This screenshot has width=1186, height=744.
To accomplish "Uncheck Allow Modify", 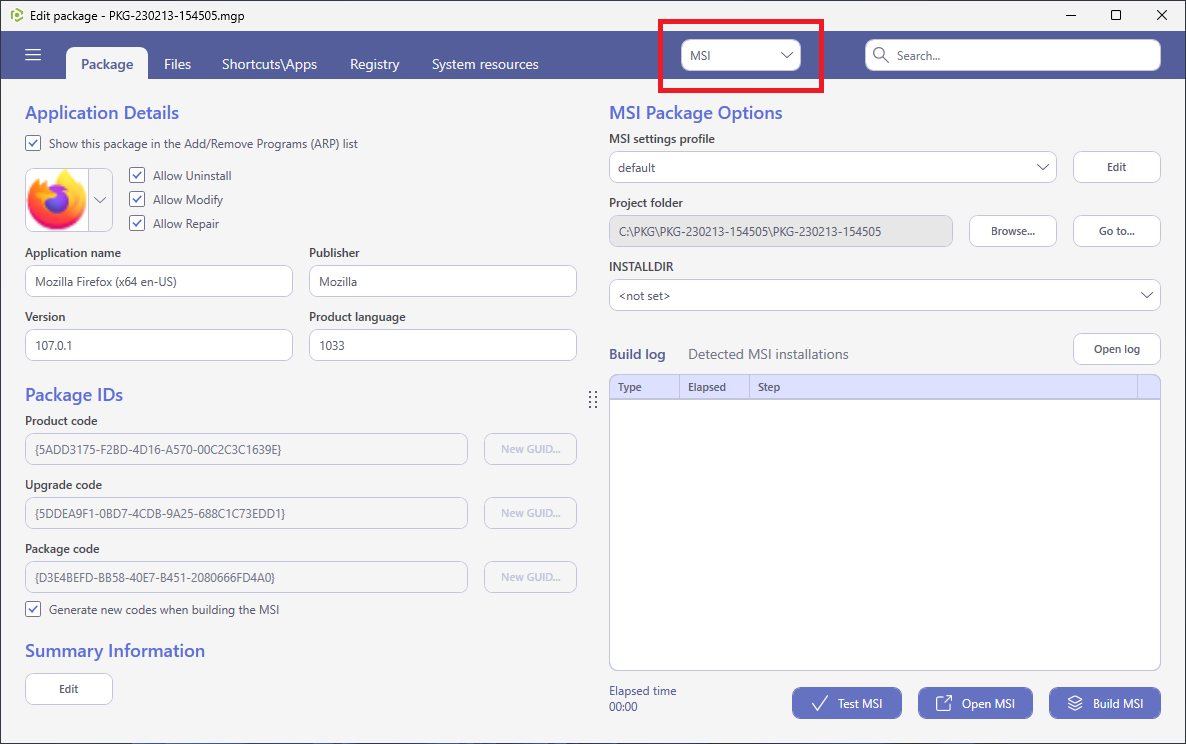I will tap(137, 200).
